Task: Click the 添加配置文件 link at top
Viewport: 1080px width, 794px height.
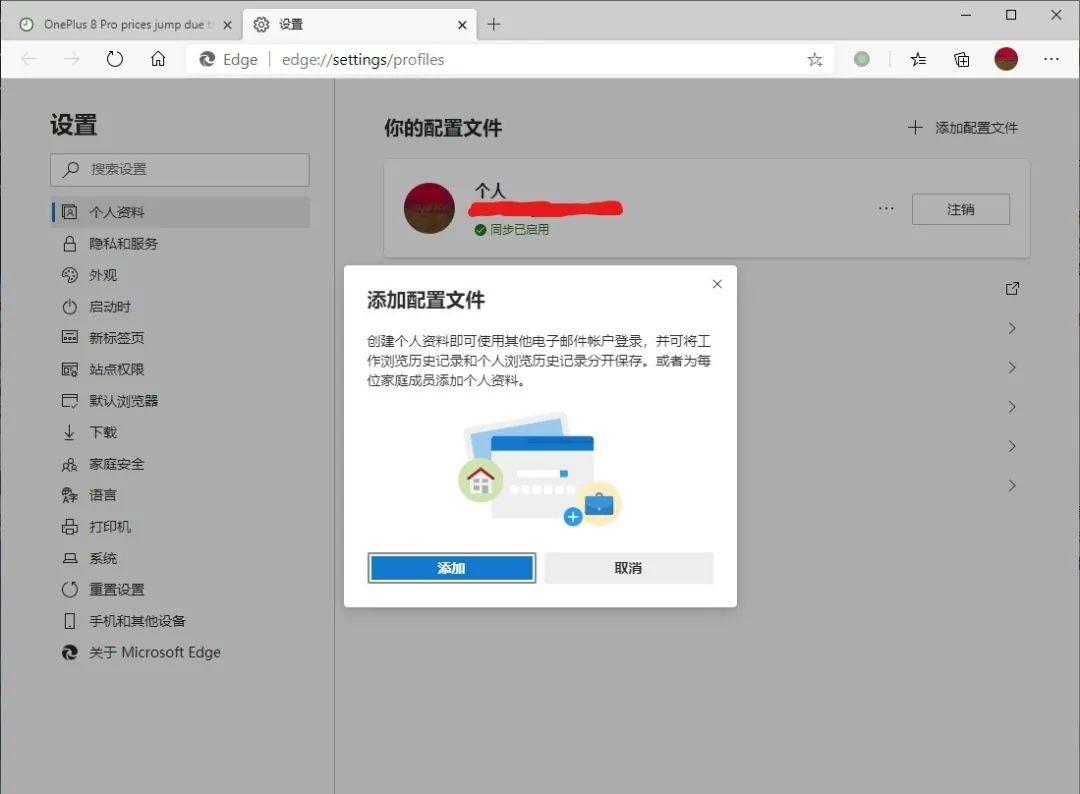Action: (963, 127)
